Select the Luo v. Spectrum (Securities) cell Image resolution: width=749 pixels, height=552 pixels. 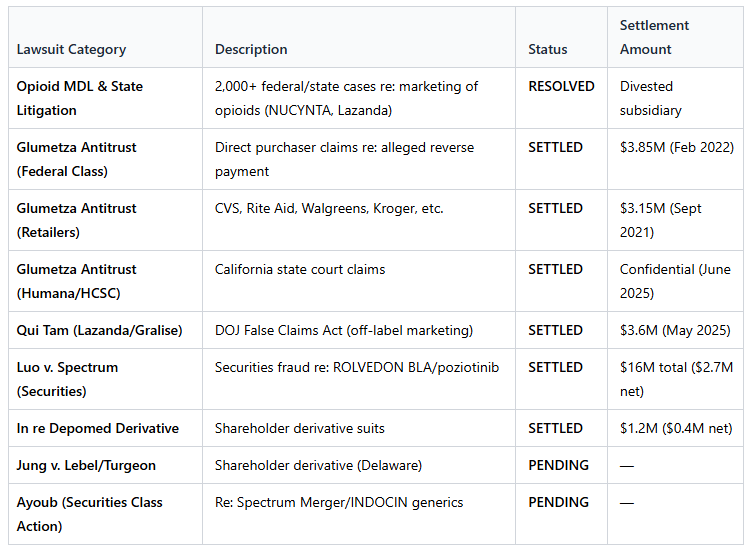tap(67, 379)
